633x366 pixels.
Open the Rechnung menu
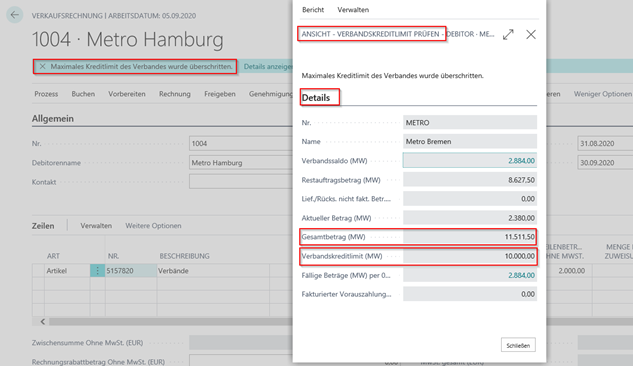(x=175, y=94)
